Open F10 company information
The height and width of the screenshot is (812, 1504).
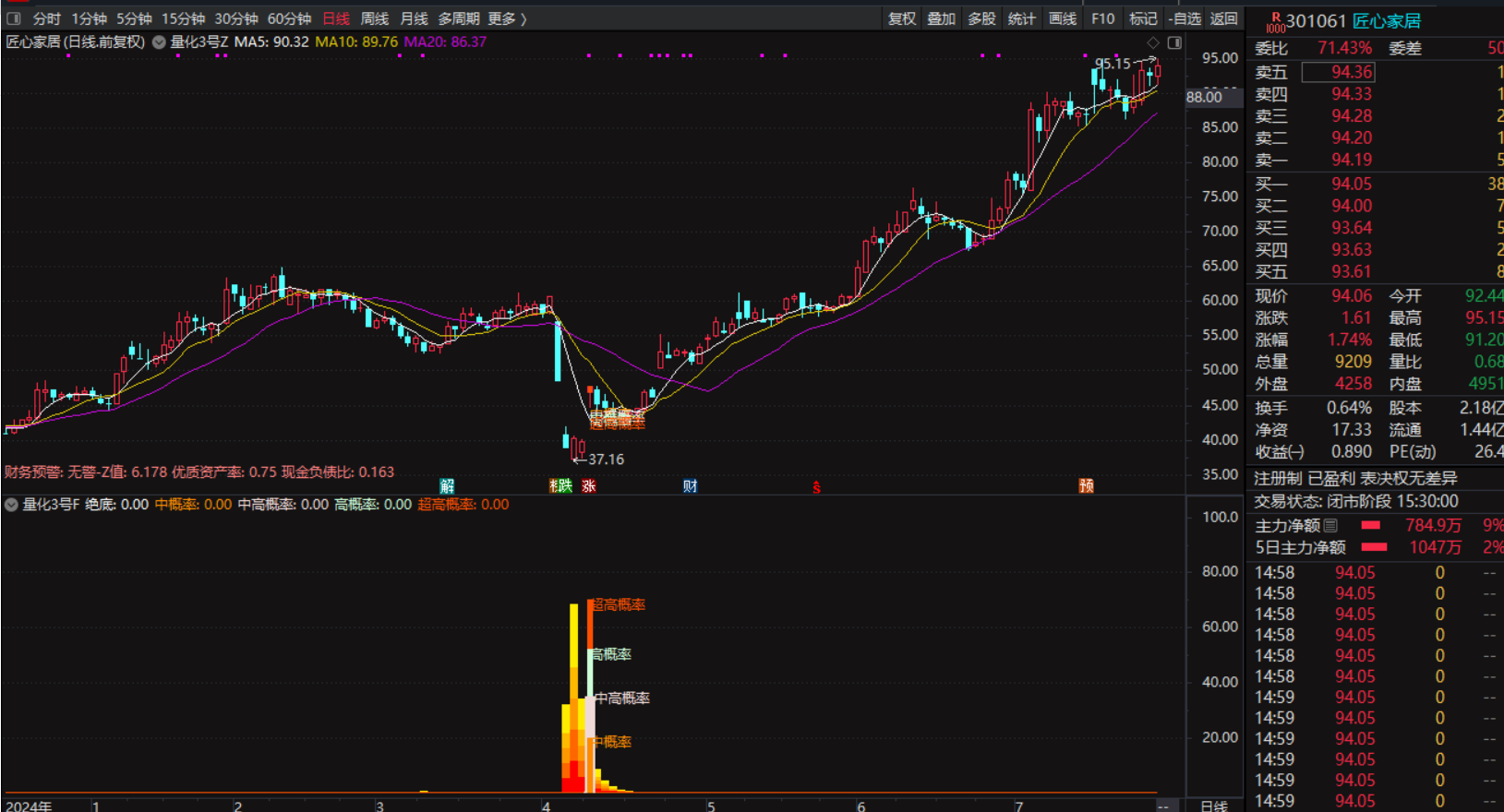[1102, 18]
